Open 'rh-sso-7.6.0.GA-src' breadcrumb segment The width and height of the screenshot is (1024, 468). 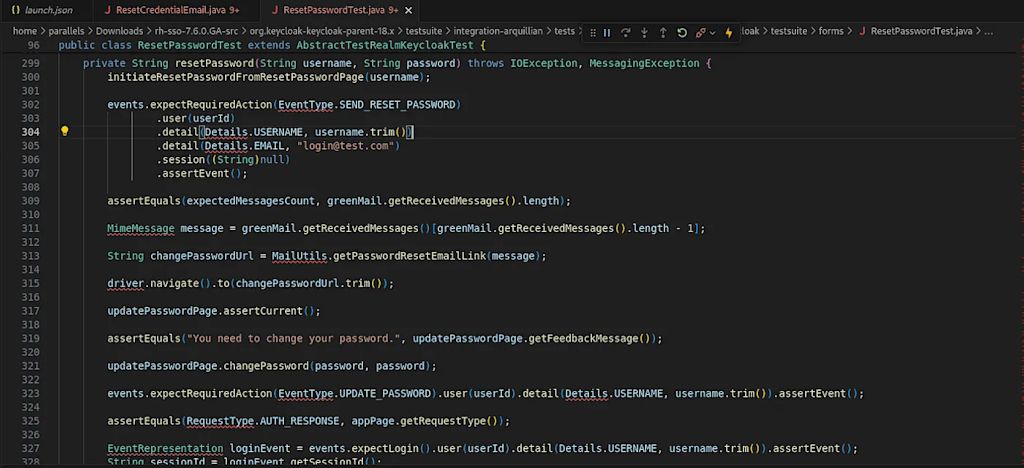point(197,31)
